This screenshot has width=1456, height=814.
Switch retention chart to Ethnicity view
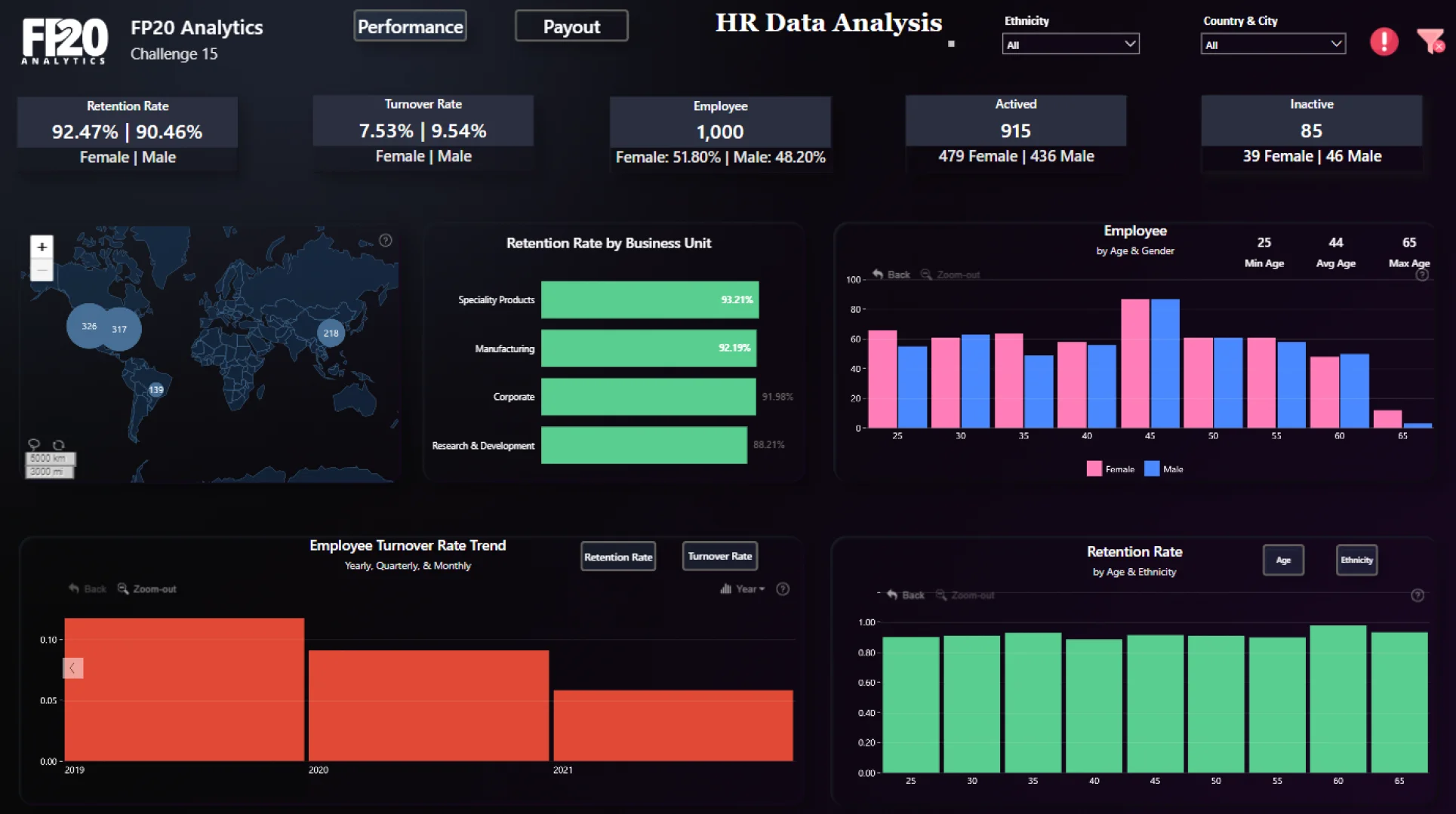(x=1356, y=560)
